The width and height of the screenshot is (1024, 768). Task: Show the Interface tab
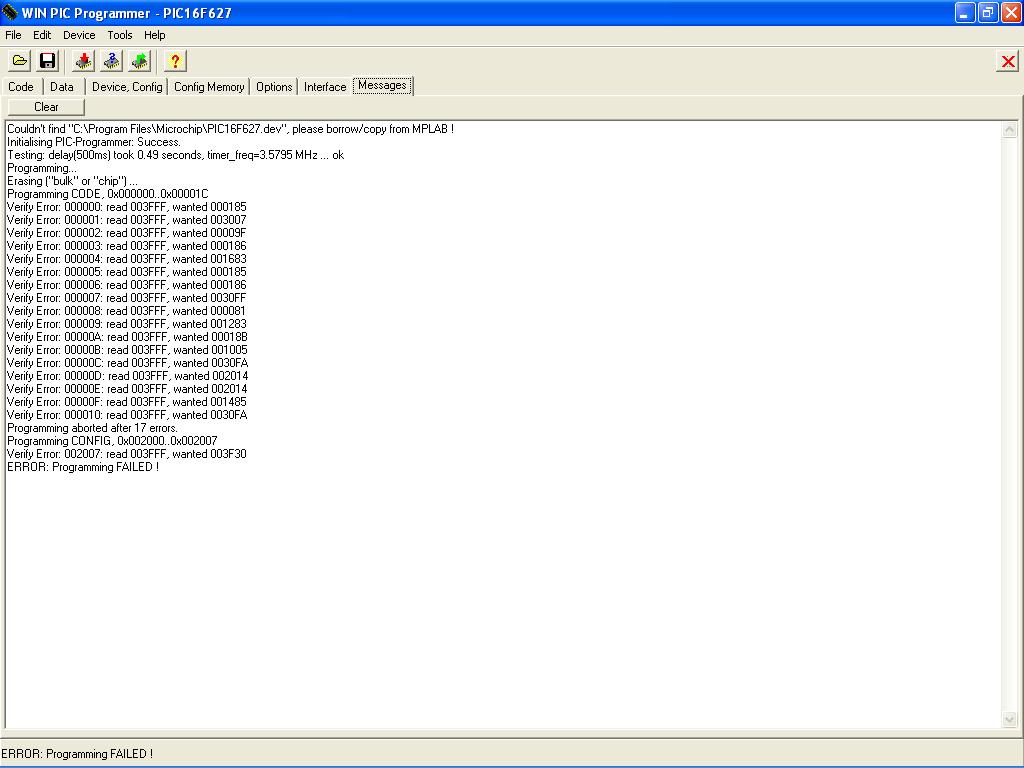325,87
